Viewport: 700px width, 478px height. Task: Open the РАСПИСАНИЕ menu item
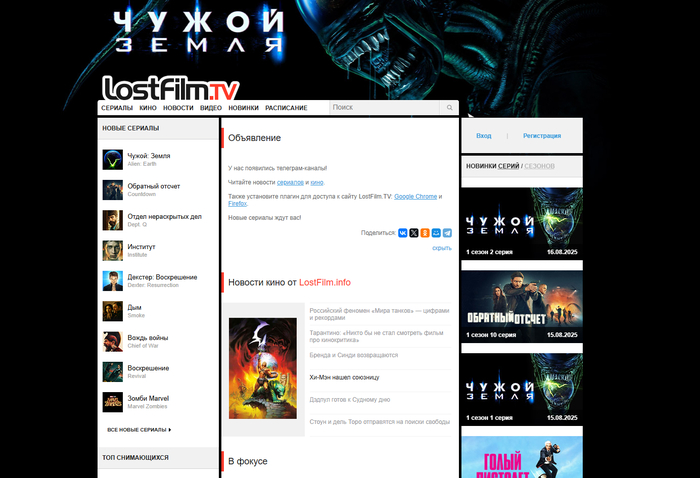tap(287, 107)
